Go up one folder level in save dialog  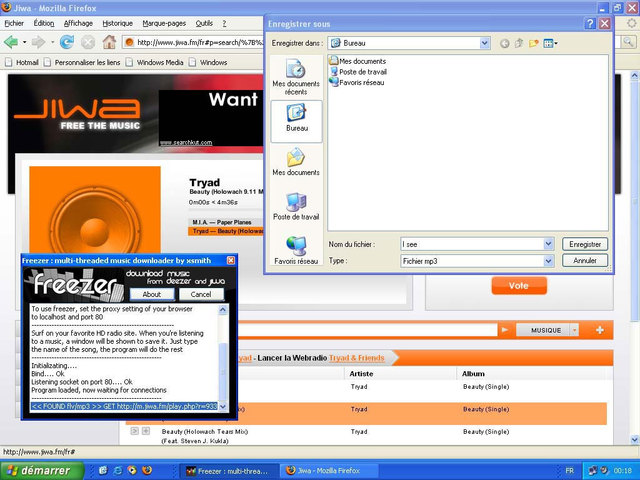pyautogui.click(x=519, y=43)
